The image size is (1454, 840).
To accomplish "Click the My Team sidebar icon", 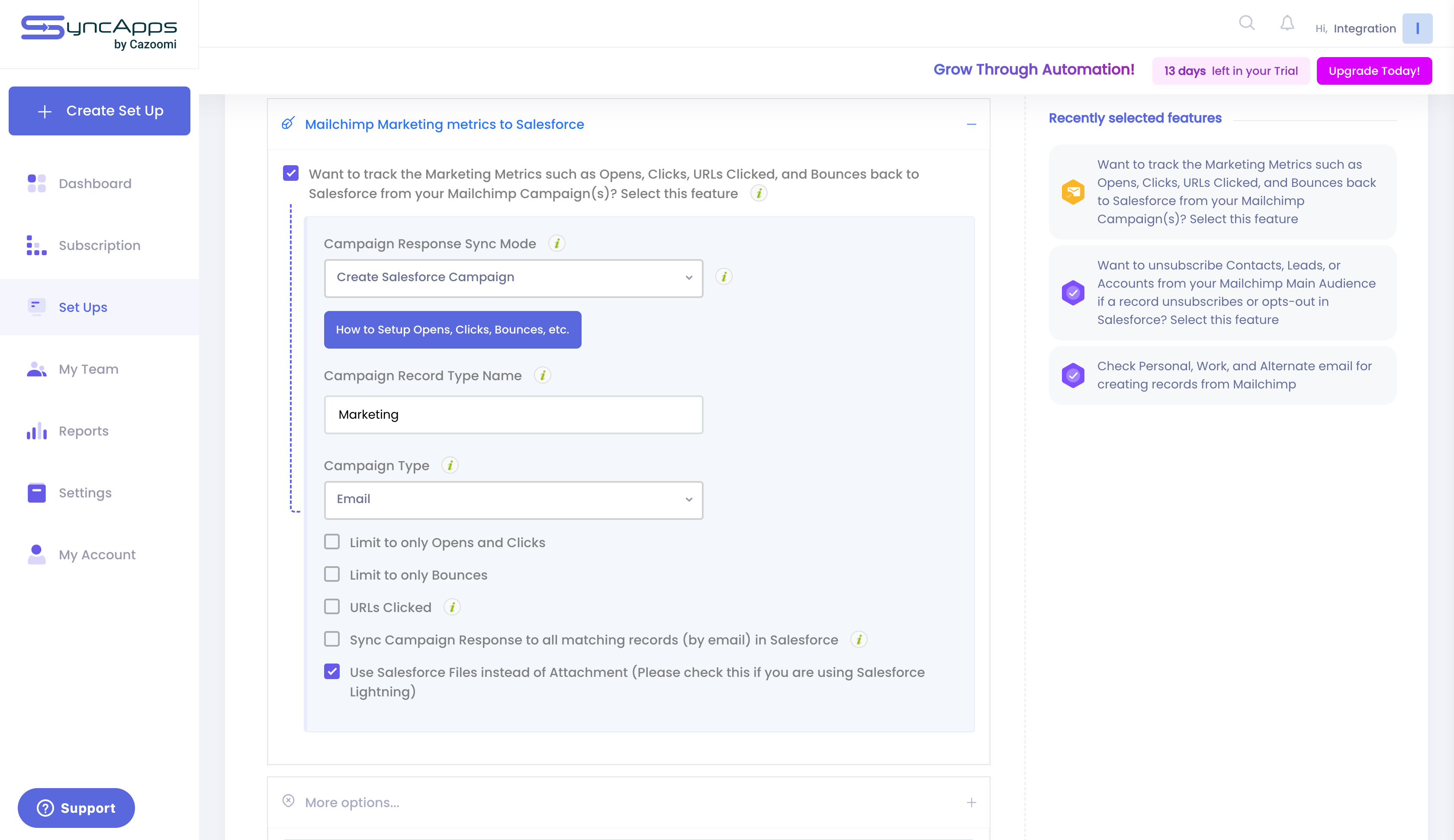I will (x=36, y=369).
